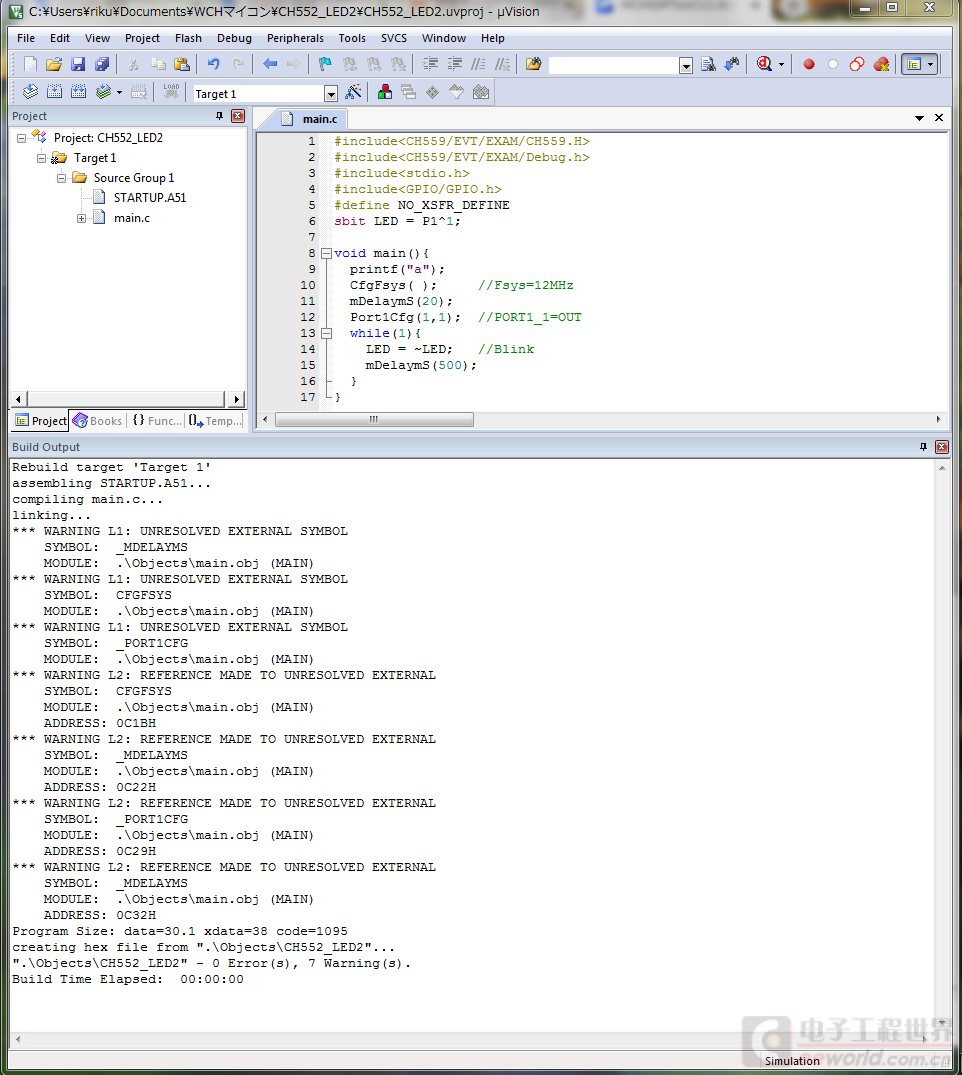The image size is (962, 1075).
Task: Open the Peripherals menu
Action: (x=295, y=38)
